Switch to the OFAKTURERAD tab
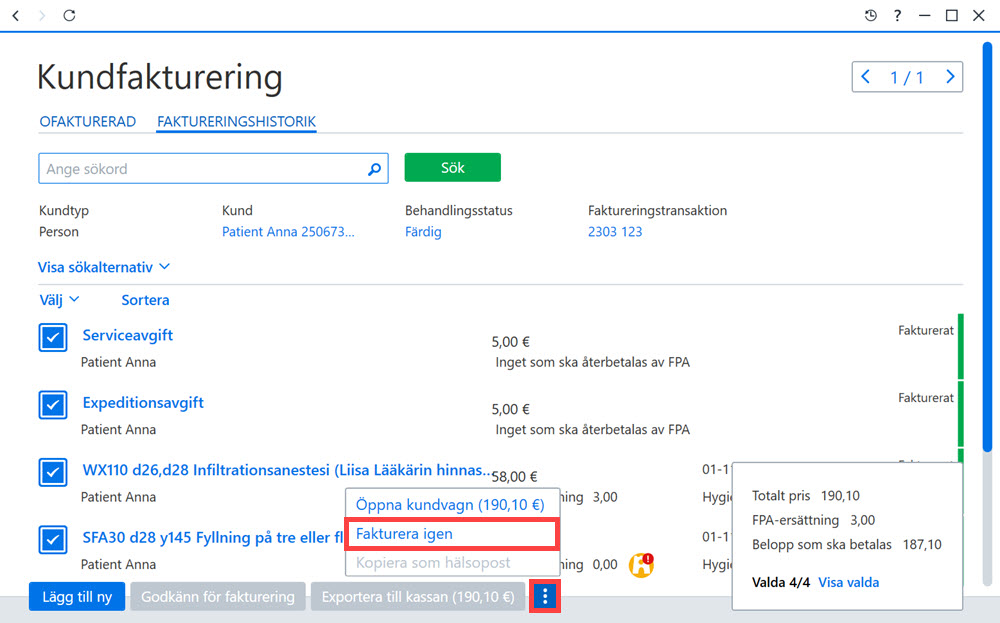Screen dimensions: 1000x623 88,122
